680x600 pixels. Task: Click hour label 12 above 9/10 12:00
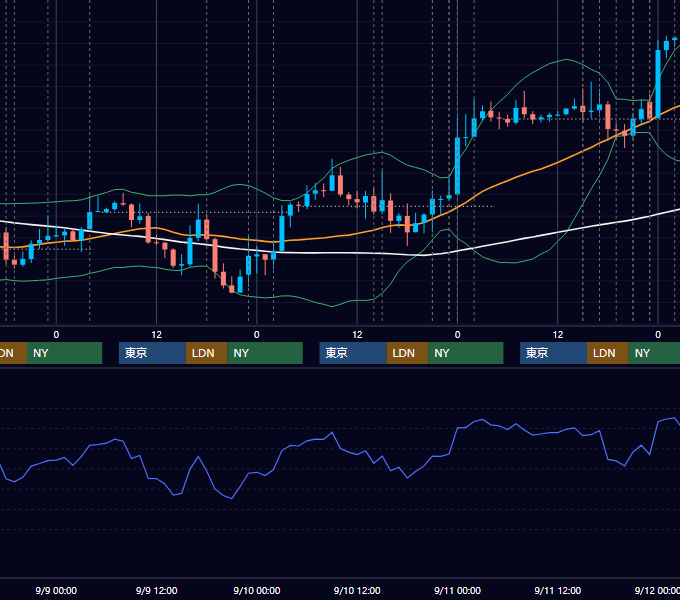tap(357, 335)
